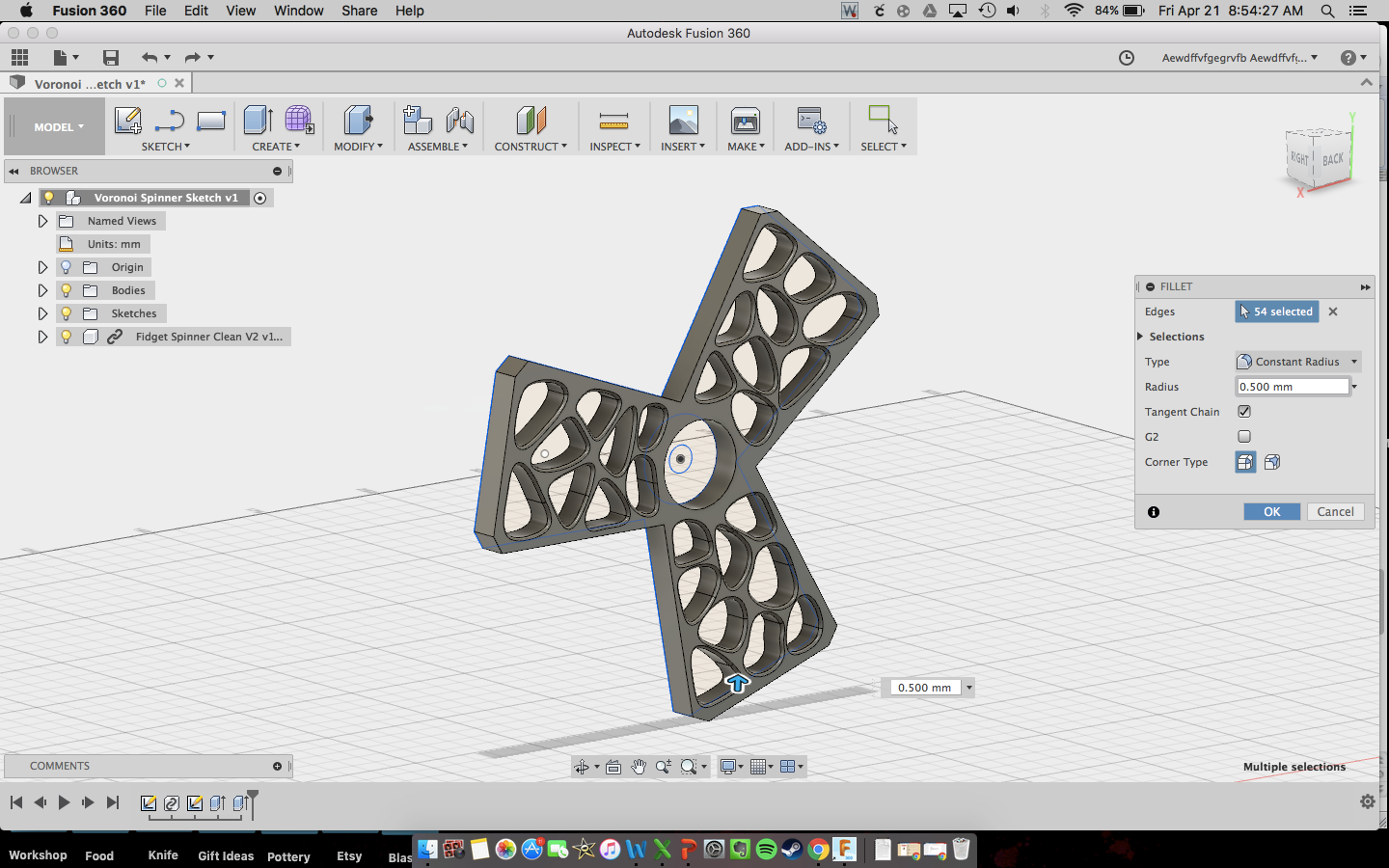
Task: Open the MODIFY dropdown menu
Action: [358, 147]
